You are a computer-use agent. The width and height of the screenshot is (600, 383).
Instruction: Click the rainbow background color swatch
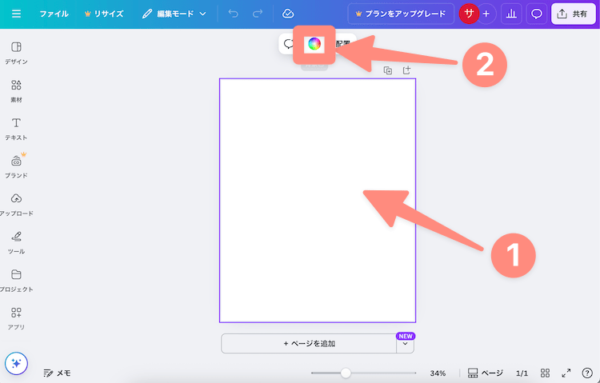tap(314, 44)
